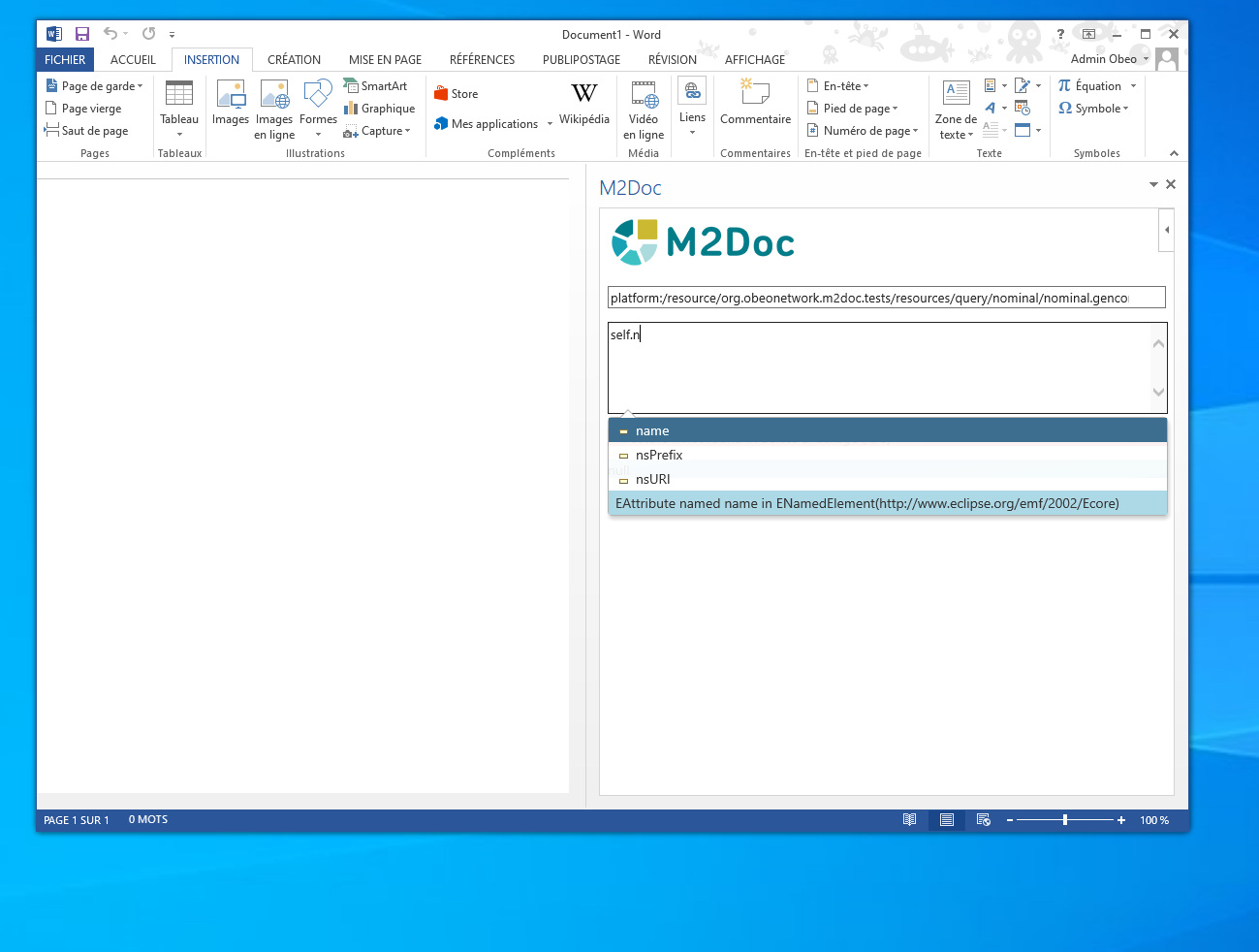Insert a Graphique chart
The height and width of the screenshot is (952, 1259).
click(379, 109)
